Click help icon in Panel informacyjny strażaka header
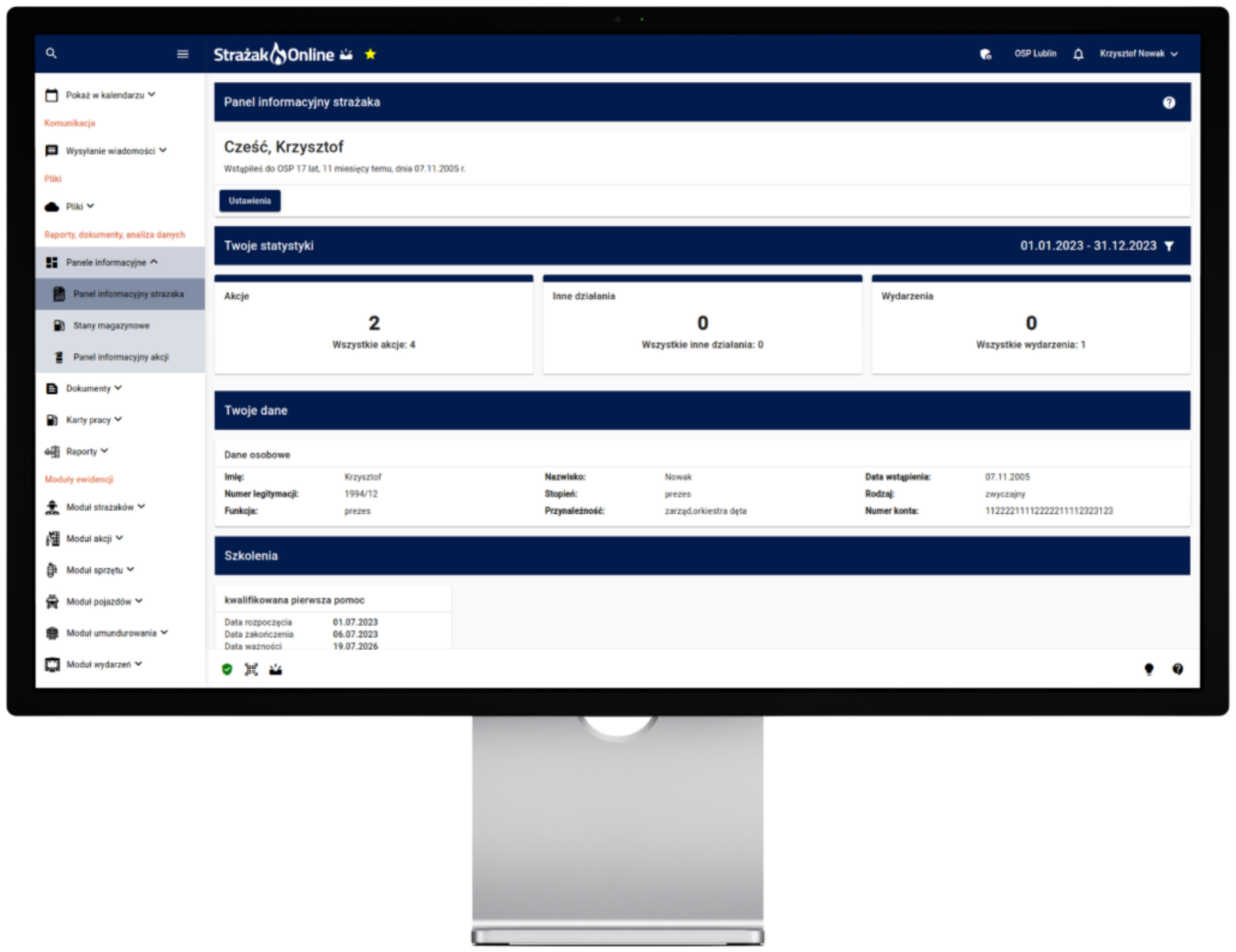This screenshot has height=952, width=1236. click(x=1169, y=103)
